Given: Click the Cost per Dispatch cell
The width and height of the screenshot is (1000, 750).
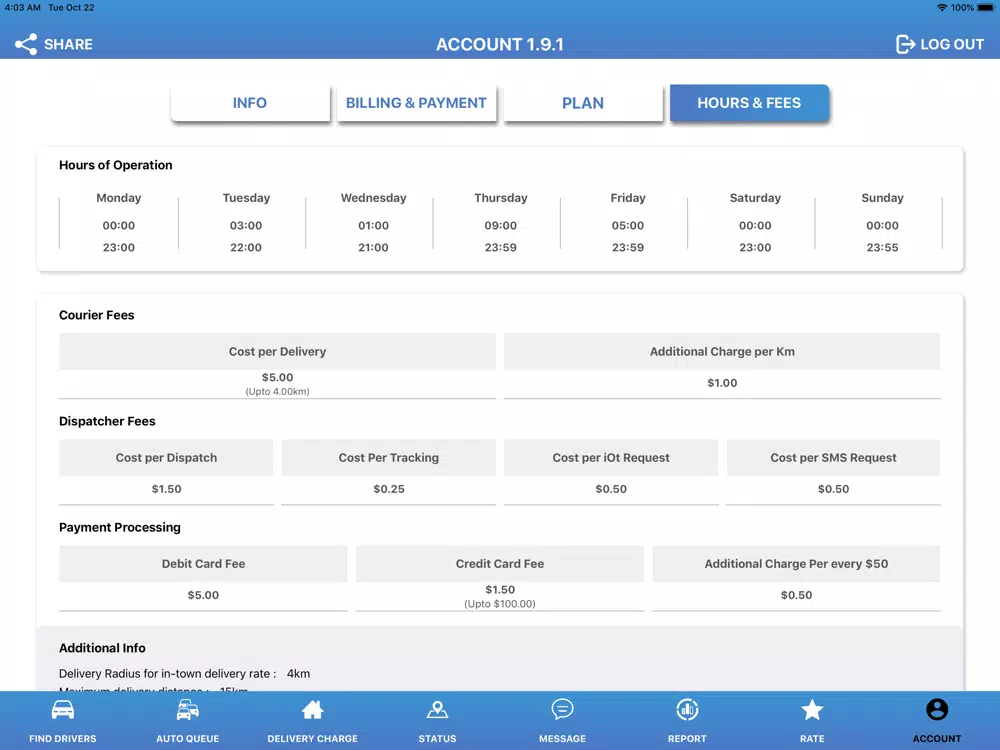Looking at the screenshot, I should pyautogui.click(x=166, y=473).
